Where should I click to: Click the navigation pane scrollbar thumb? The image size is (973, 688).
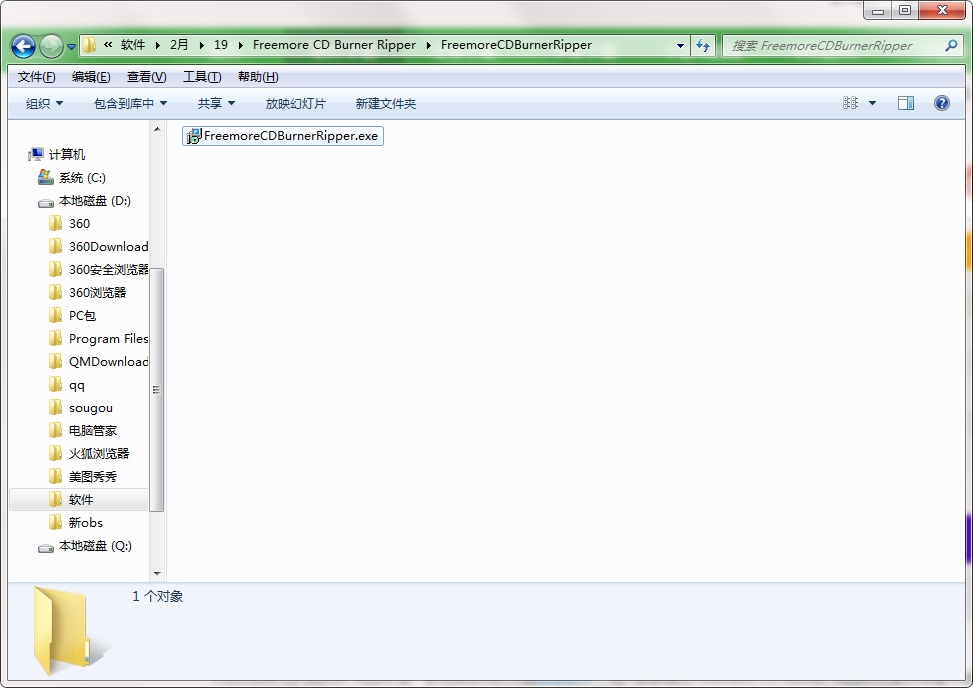157,390
